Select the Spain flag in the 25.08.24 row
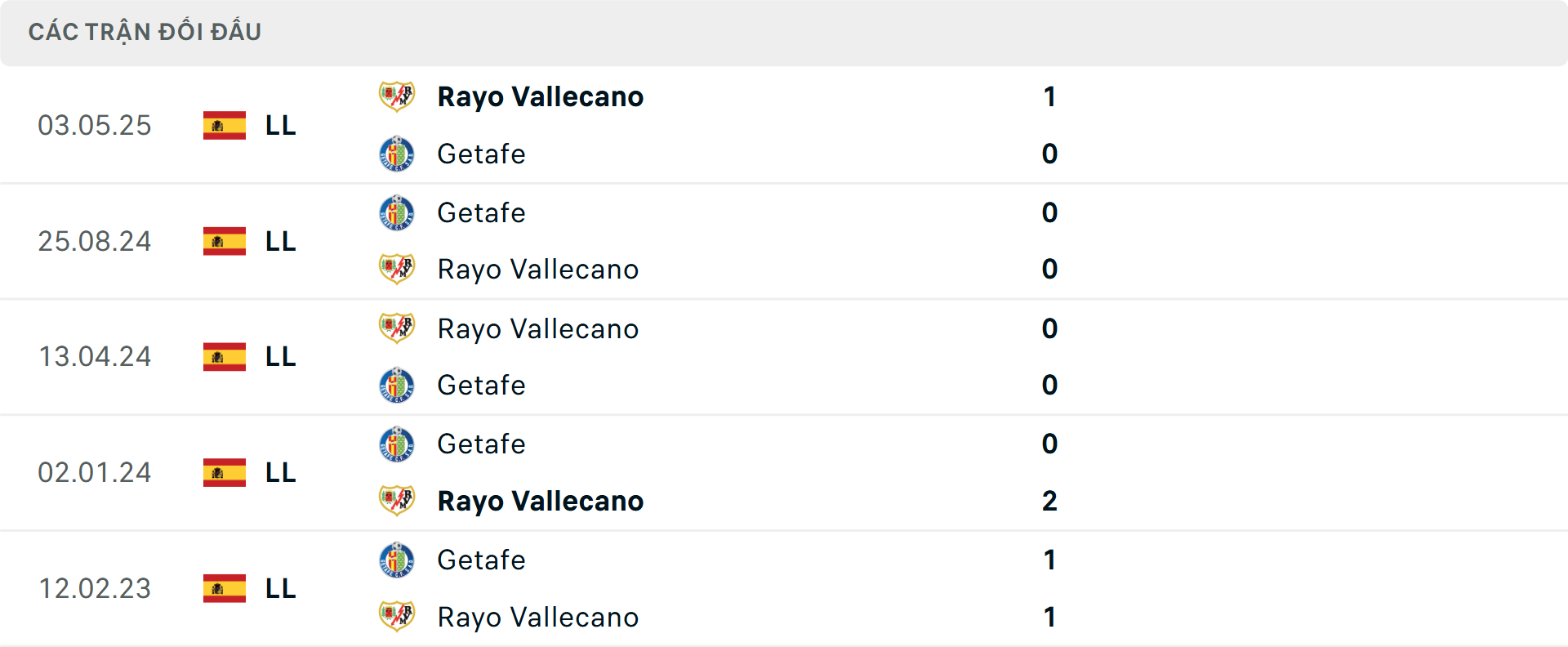The height and width of the screenshot is (647, 1568). tap(224, 241)
